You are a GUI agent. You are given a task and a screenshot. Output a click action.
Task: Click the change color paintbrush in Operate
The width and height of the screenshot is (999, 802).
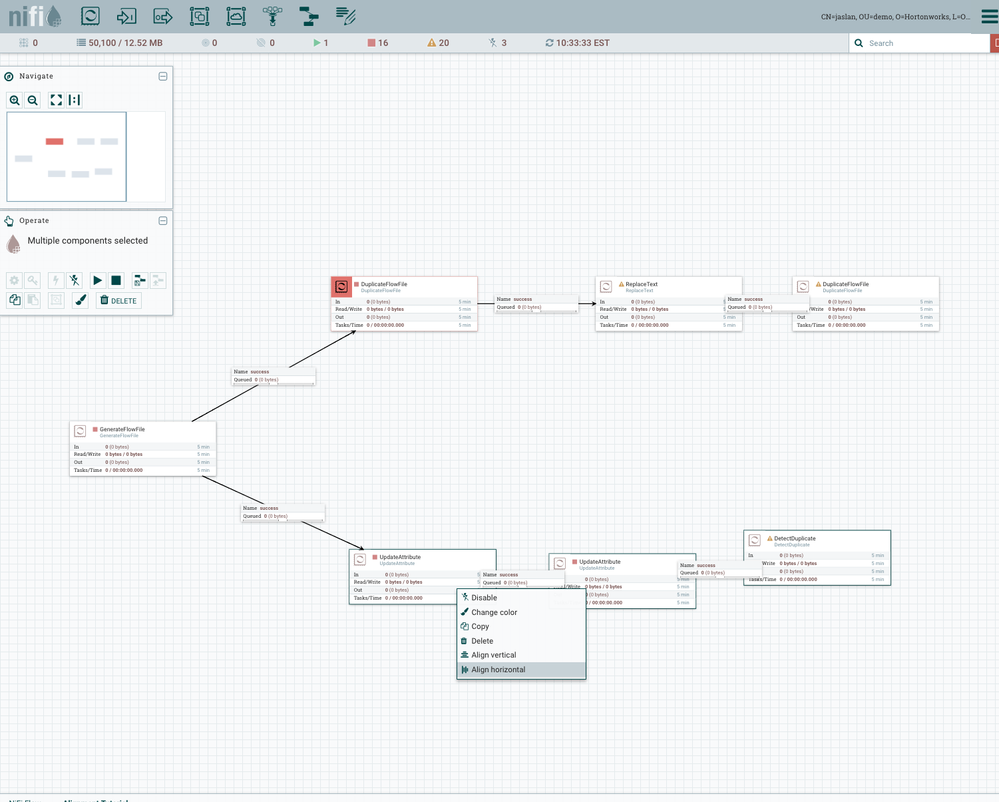coord(81,300)
